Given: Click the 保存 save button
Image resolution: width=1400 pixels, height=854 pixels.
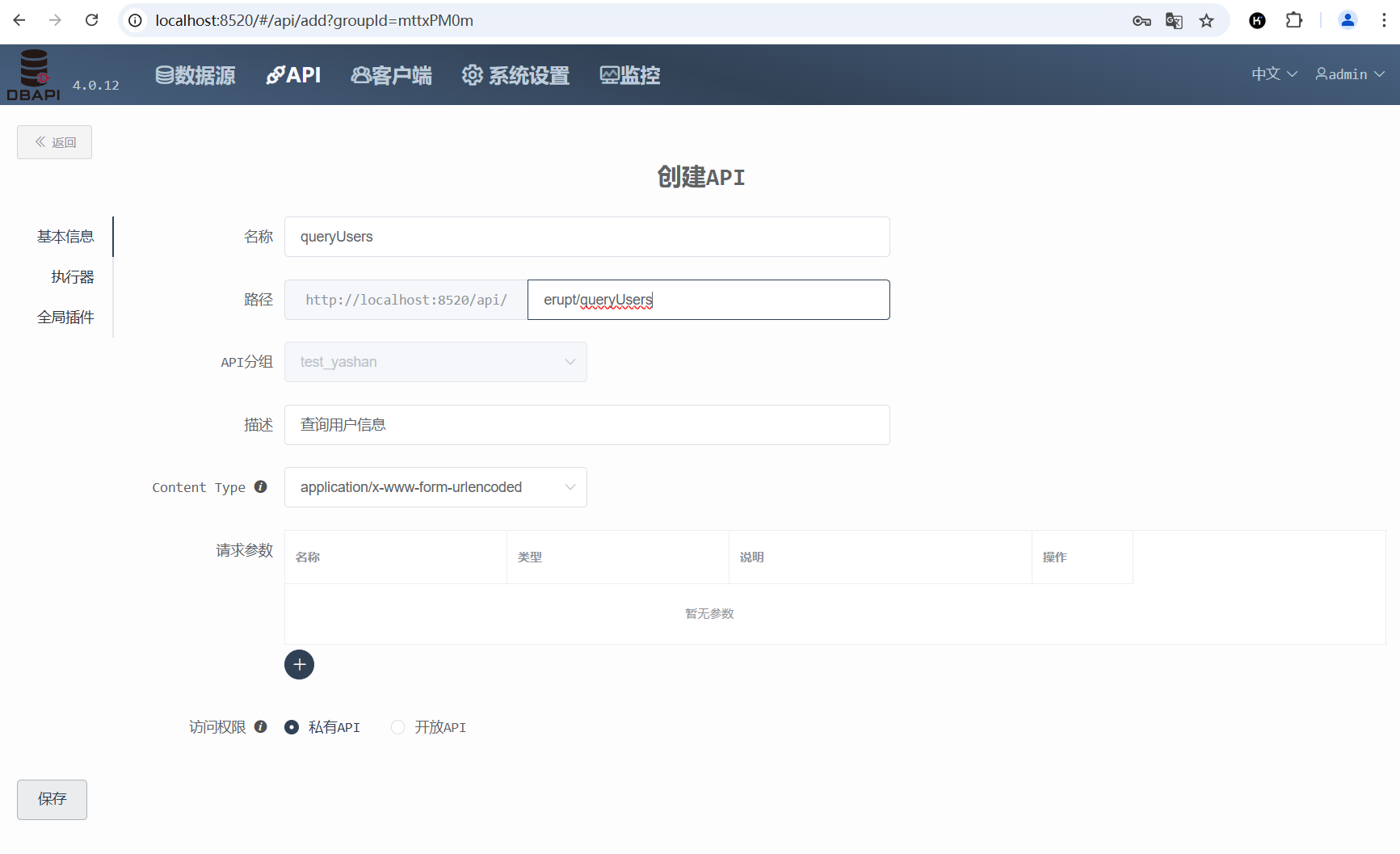Looking at the screenshot, I should coord(52,799).
